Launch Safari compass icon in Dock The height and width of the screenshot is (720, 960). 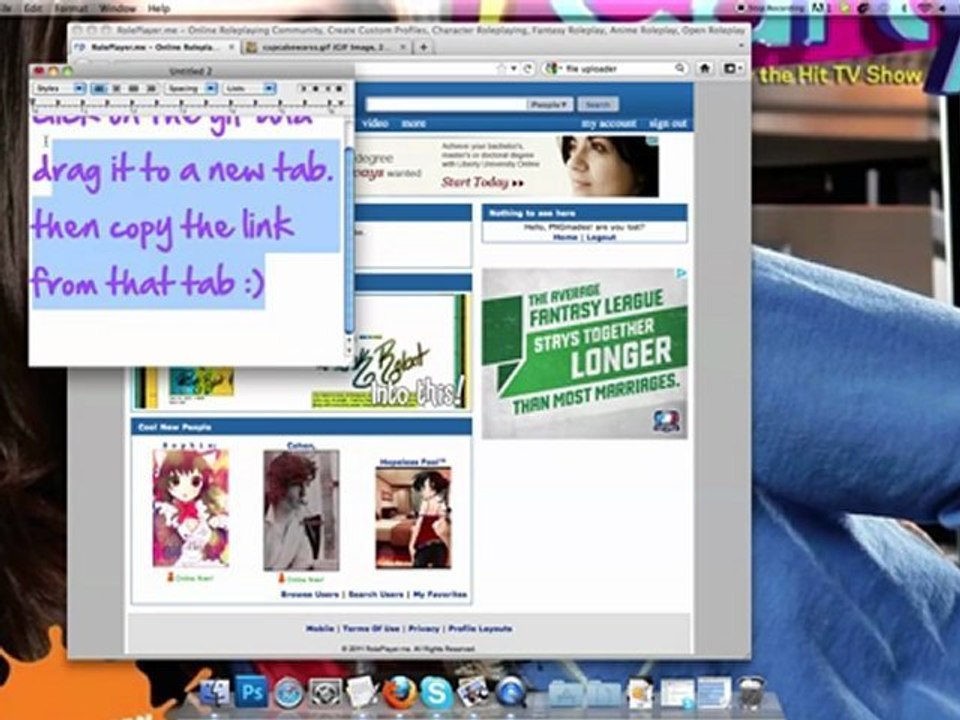click(x=288, y=694)
